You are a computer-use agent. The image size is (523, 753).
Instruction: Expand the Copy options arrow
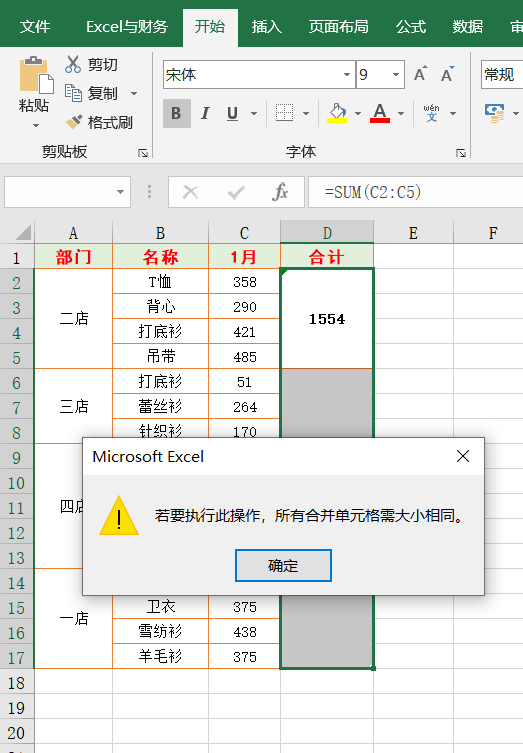click(x=134, y=93)
